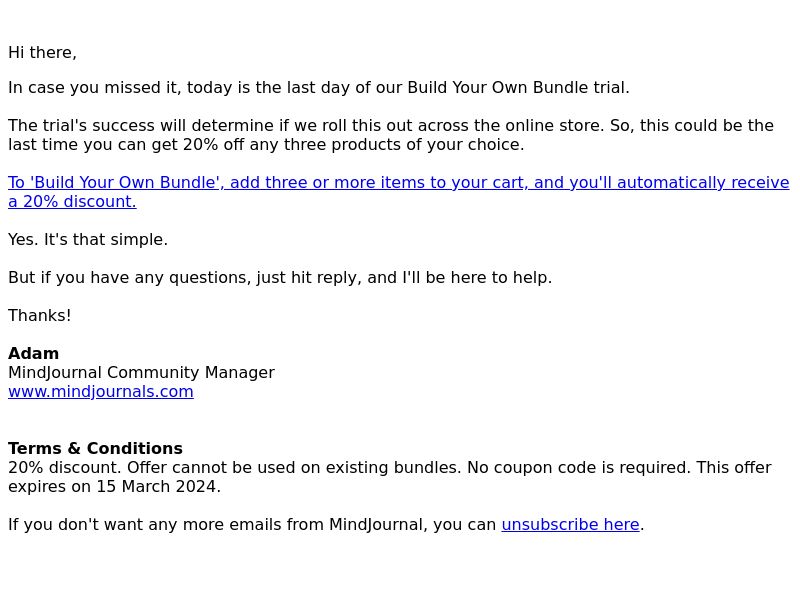Click the 'Yes. It's that simple.' line
Screen dimensions: 800x600
[88, 240]
